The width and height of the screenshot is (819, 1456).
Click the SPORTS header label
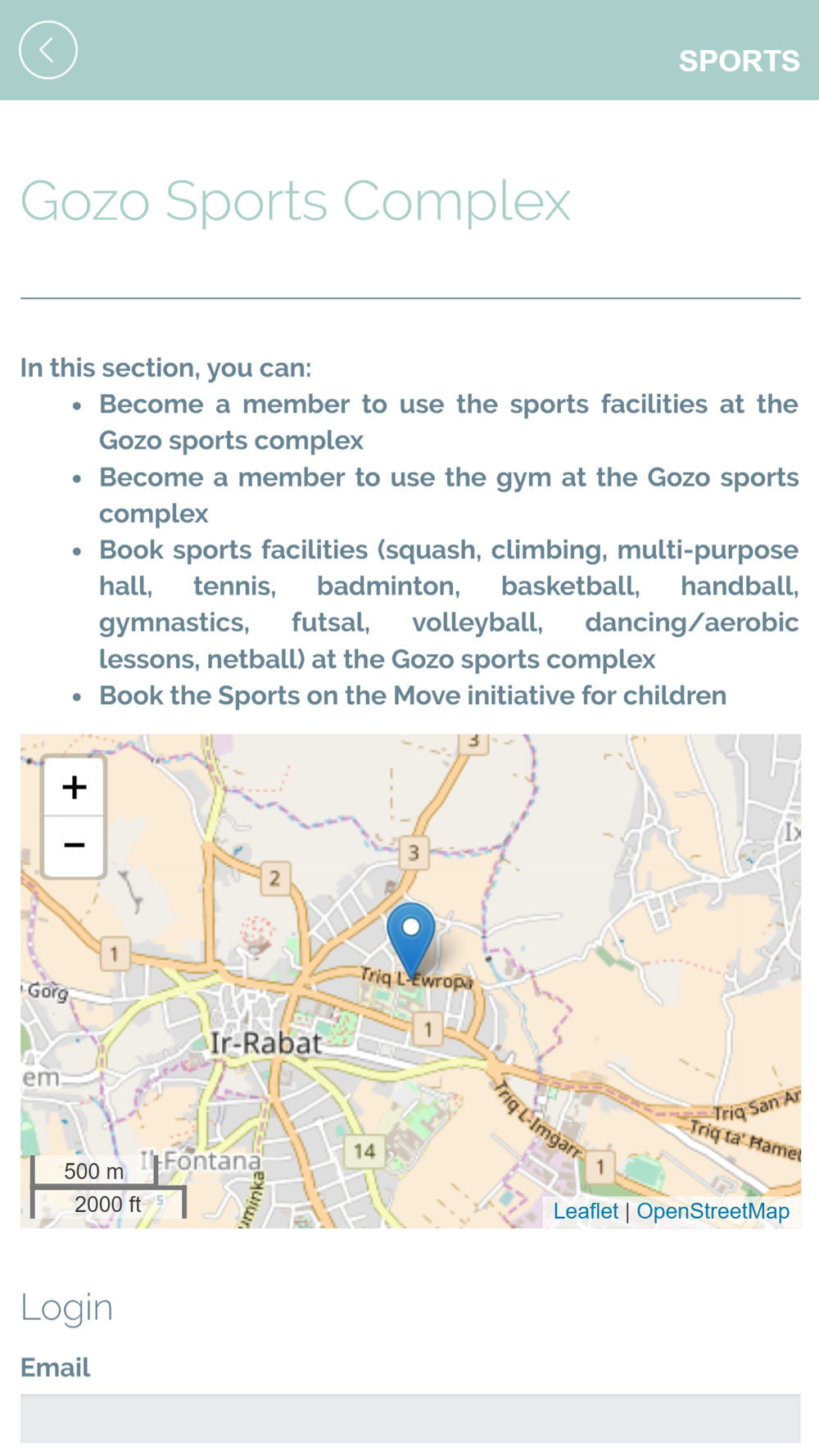click(739, 61)
